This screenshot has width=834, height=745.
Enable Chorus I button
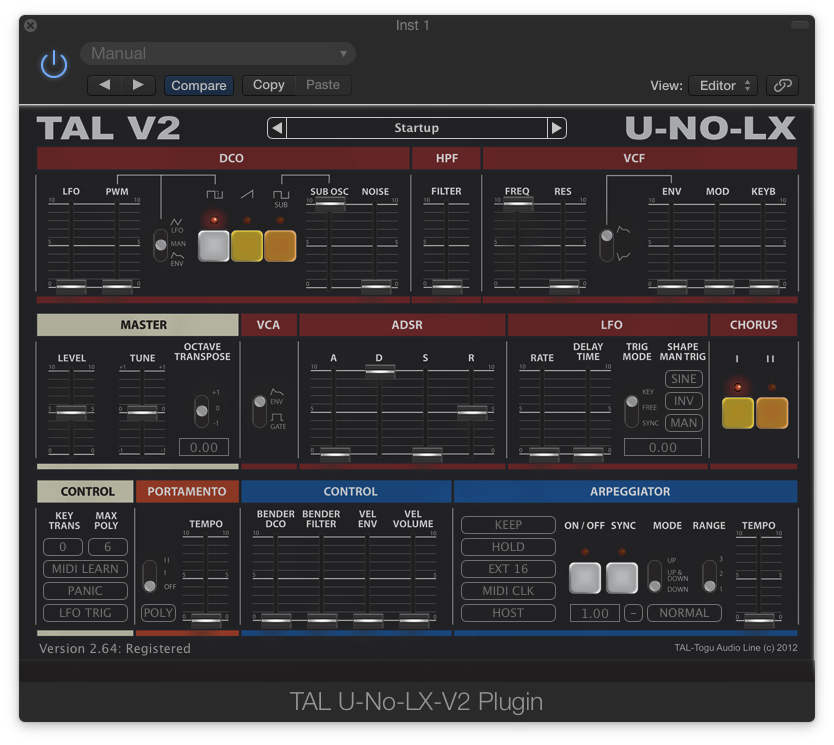(x=738, y=413)
